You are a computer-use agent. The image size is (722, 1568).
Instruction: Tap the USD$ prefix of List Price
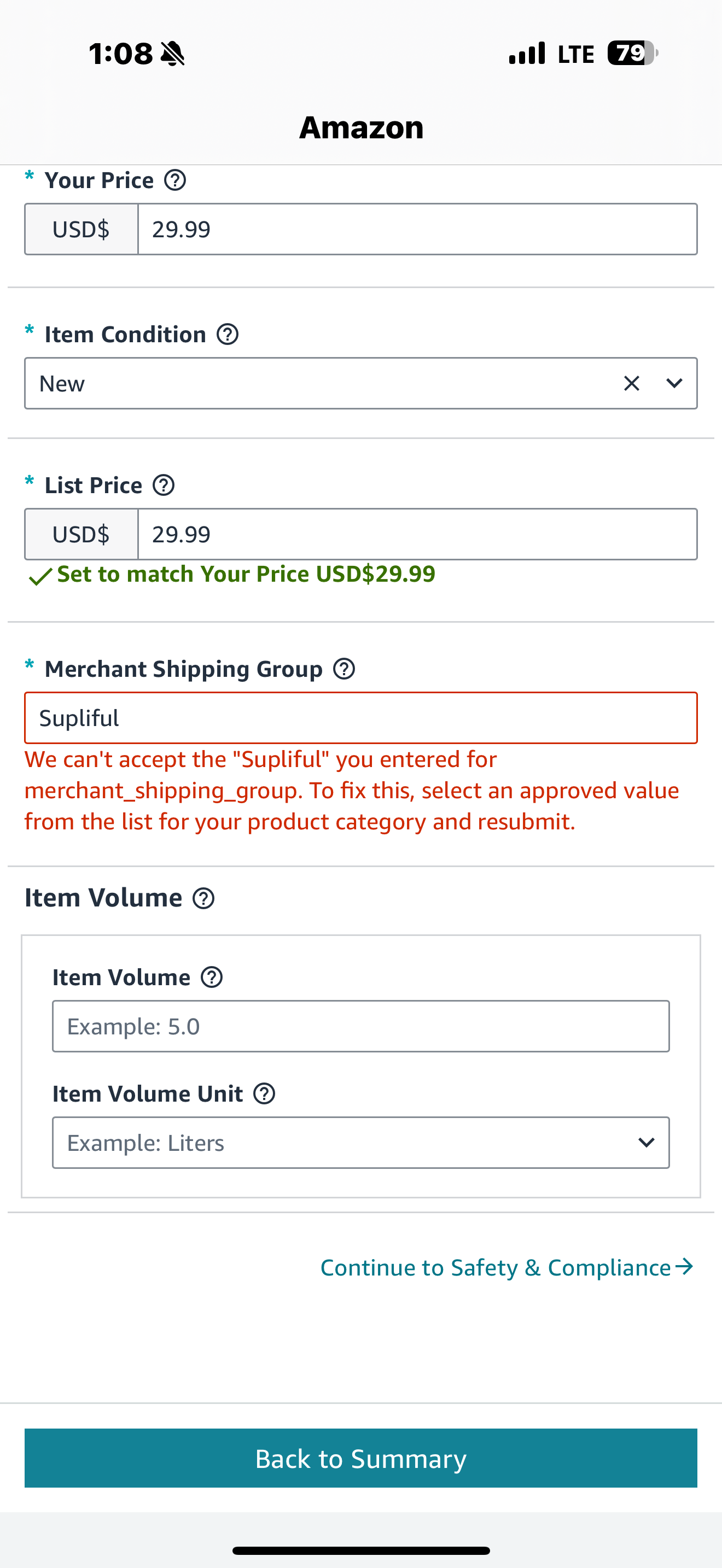[x=81, y=534]
